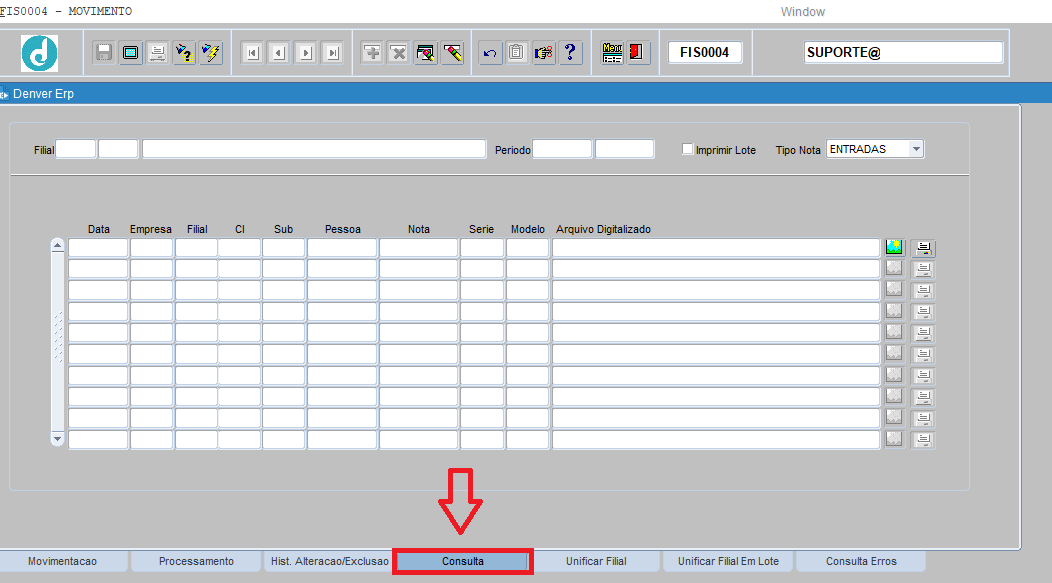The height and width of the screenshot is (583, 1052).
Task: Click the undo arrow toolbar icon
Action: coord(490,52)
